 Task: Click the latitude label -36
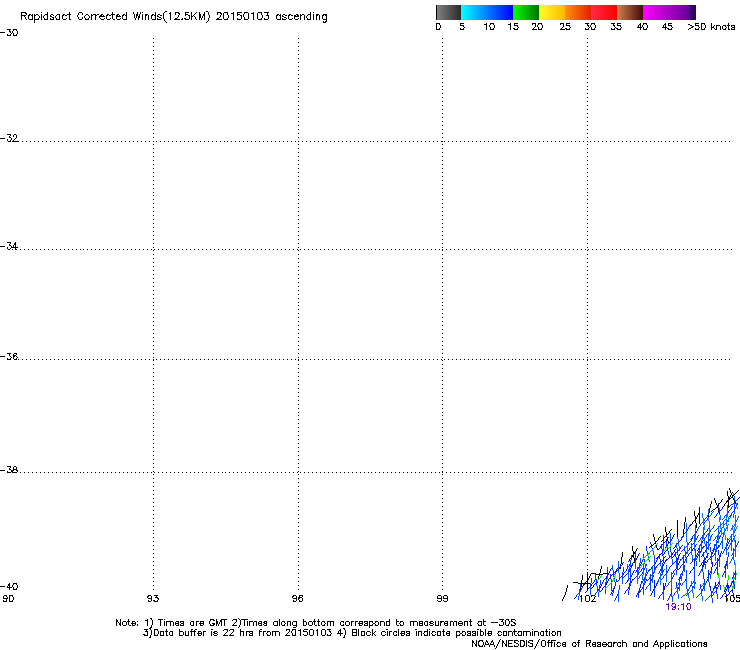coord(9,356)
